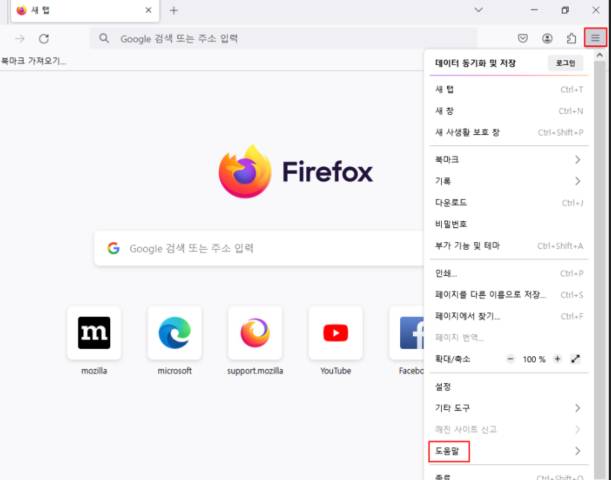Open the Pocket save icon

523,38
